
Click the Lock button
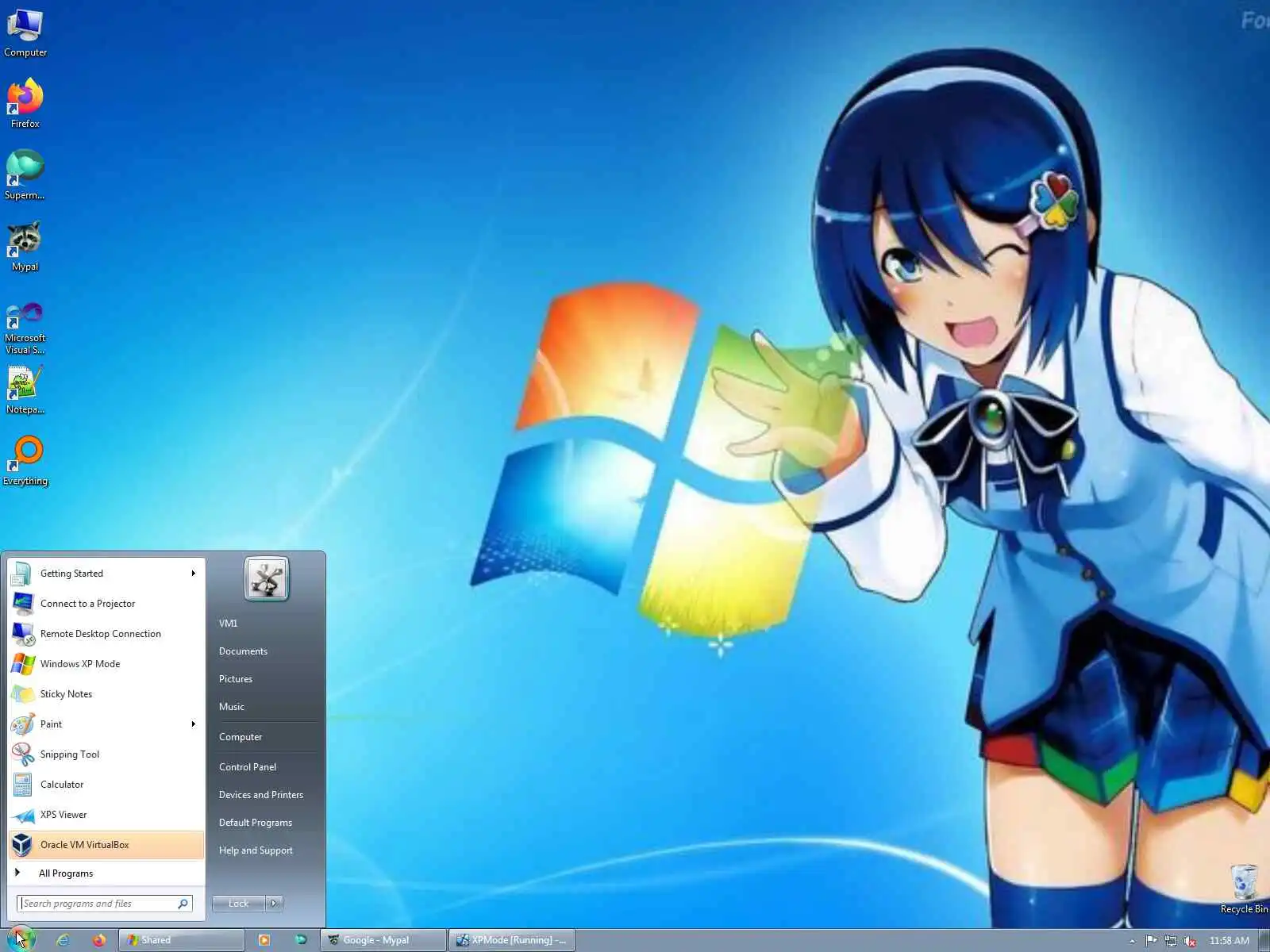coord(239,904)
